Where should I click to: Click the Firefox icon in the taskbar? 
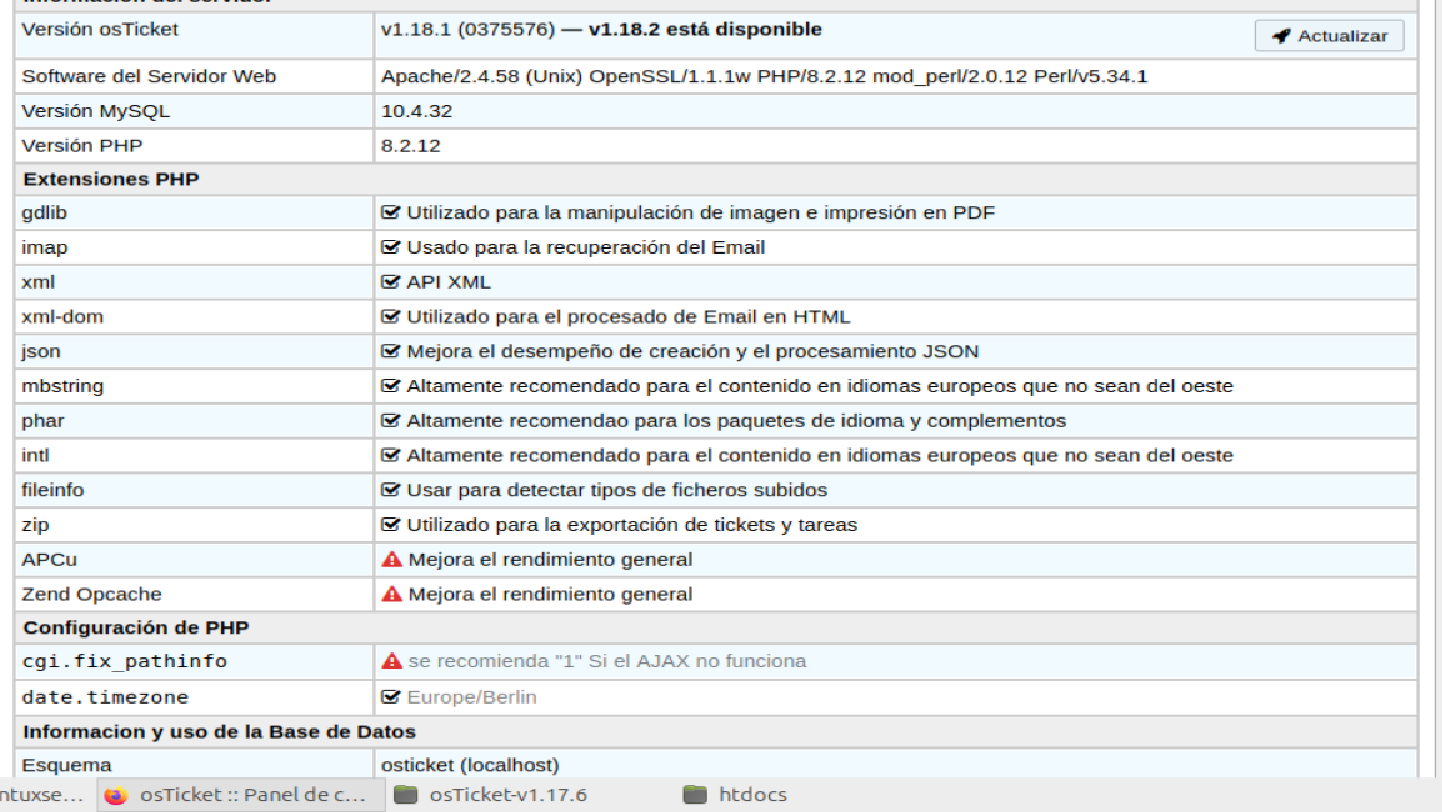pyautogui.click(x=117, y=795)
